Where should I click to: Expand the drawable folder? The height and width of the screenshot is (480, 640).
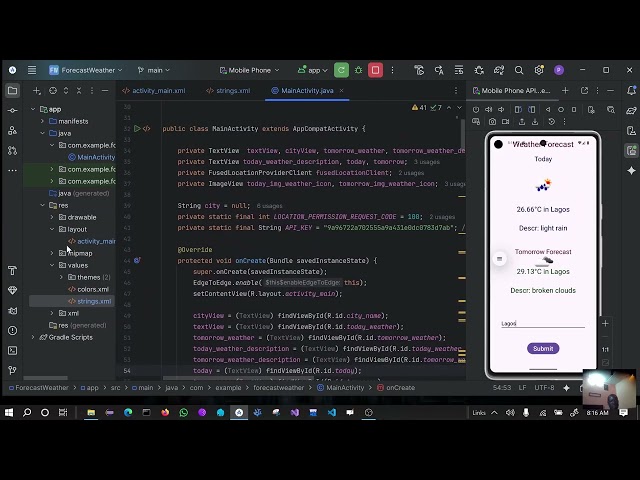(52, 217)
